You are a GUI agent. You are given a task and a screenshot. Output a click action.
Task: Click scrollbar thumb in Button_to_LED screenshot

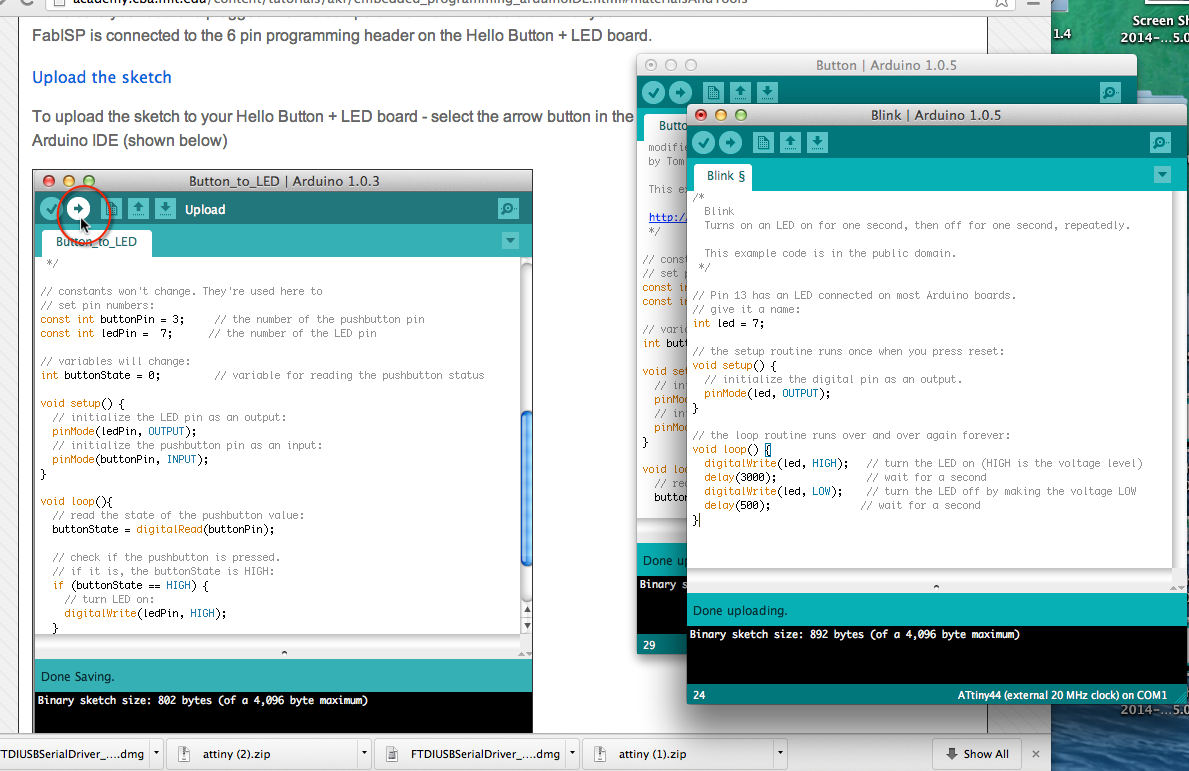point(526,487)
